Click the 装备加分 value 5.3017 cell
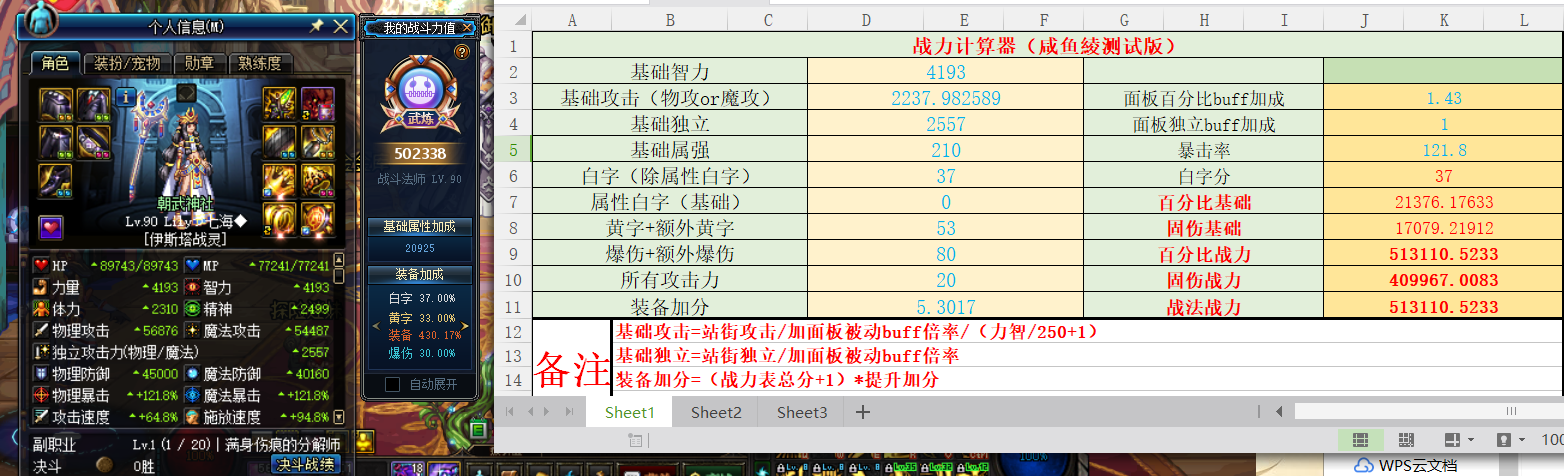Viewport: 1564px width, 476px height. [x=944, y=306]
